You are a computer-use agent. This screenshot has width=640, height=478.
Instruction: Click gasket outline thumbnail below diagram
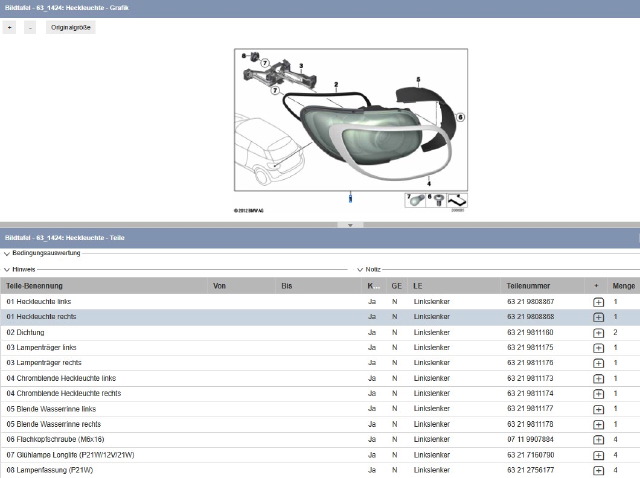457,200
